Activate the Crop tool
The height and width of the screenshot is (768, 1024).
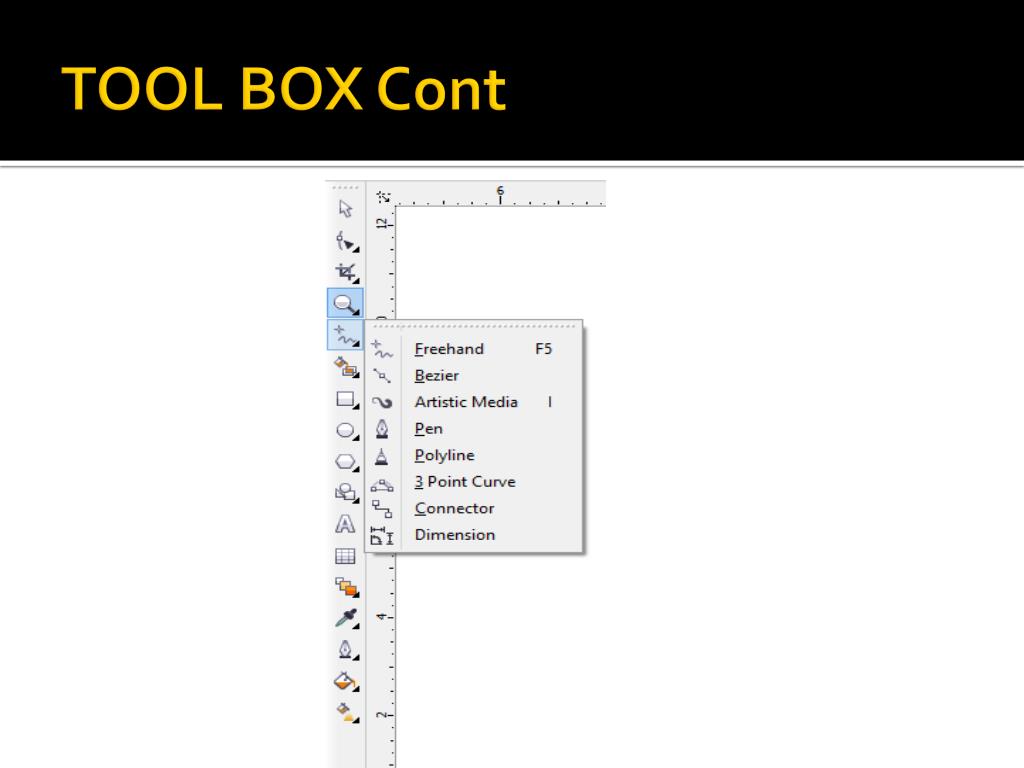346,272
